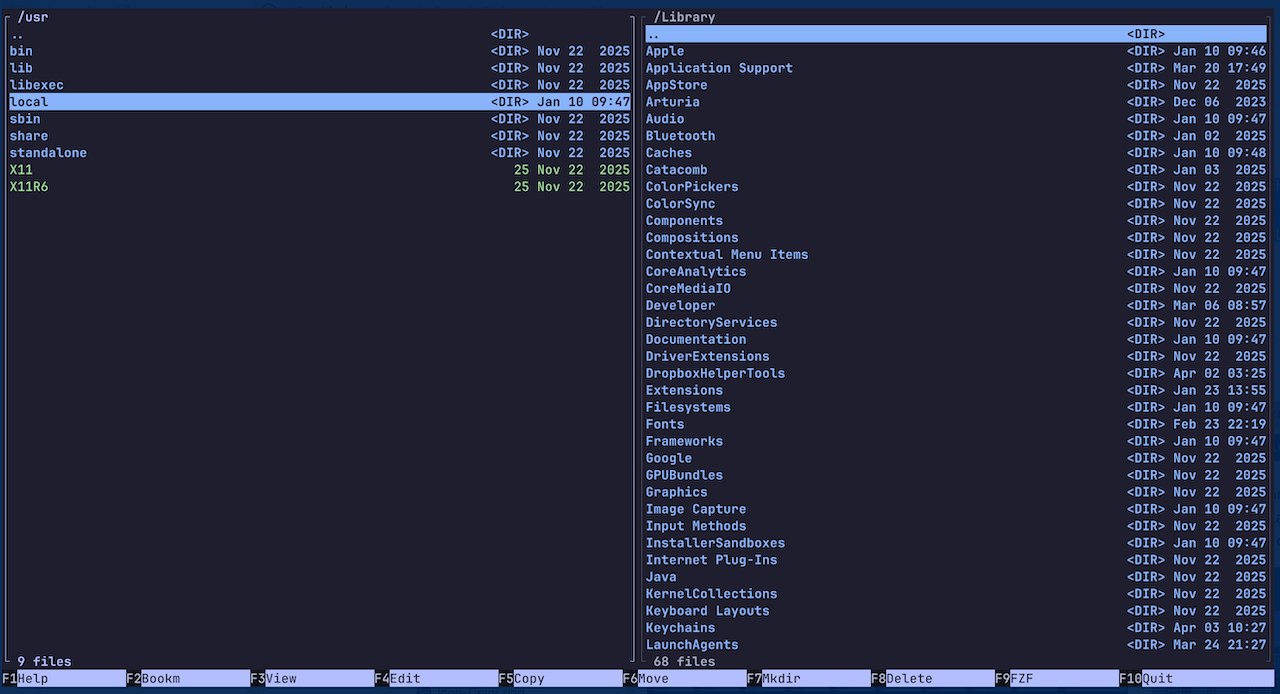
Task: Select the parent '..' entry in /Library panel
Action: coord(956,34)
